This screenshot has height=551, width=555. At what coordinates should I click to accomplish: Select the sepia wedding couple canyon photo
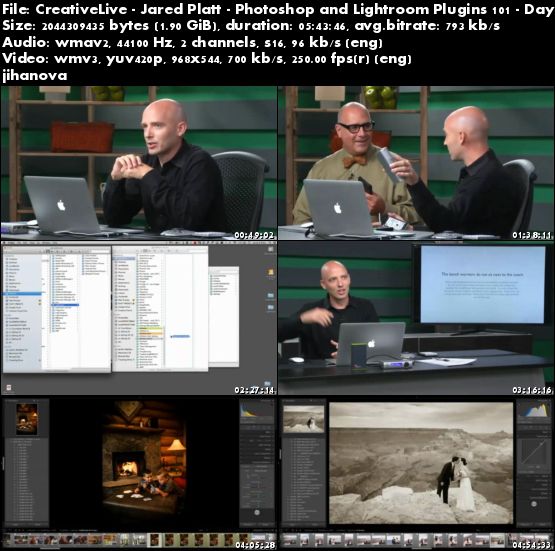(x=421, y=463)
